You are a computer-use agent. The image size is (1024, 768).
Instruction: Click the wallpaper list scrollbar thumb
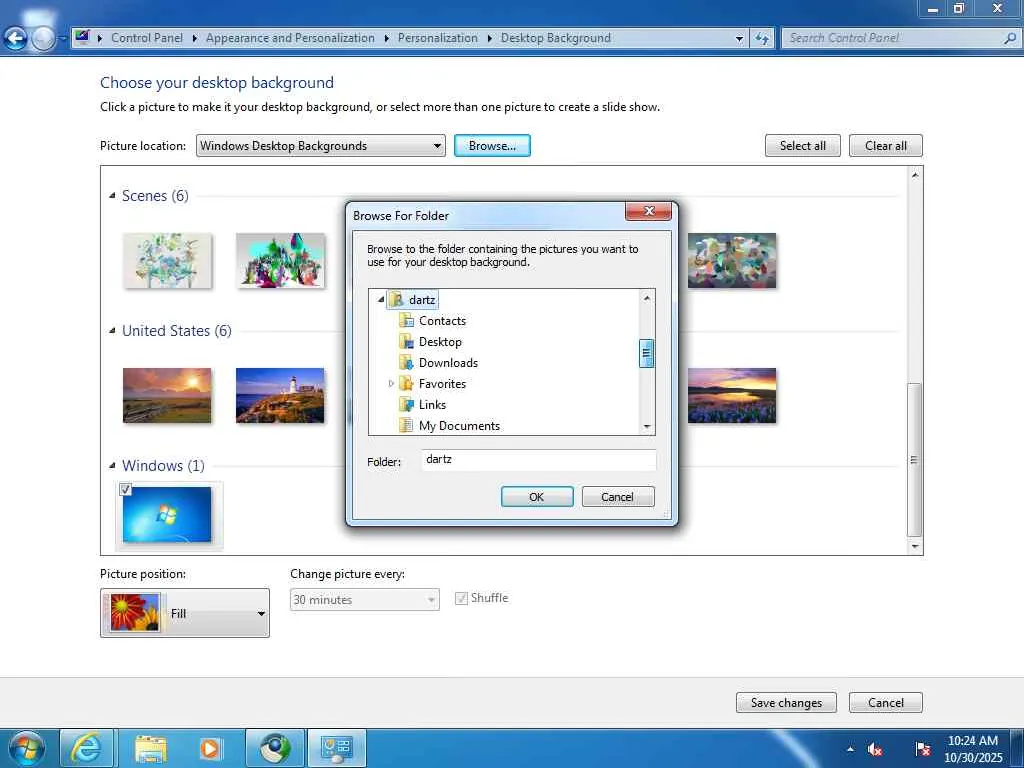coord(914,460)
